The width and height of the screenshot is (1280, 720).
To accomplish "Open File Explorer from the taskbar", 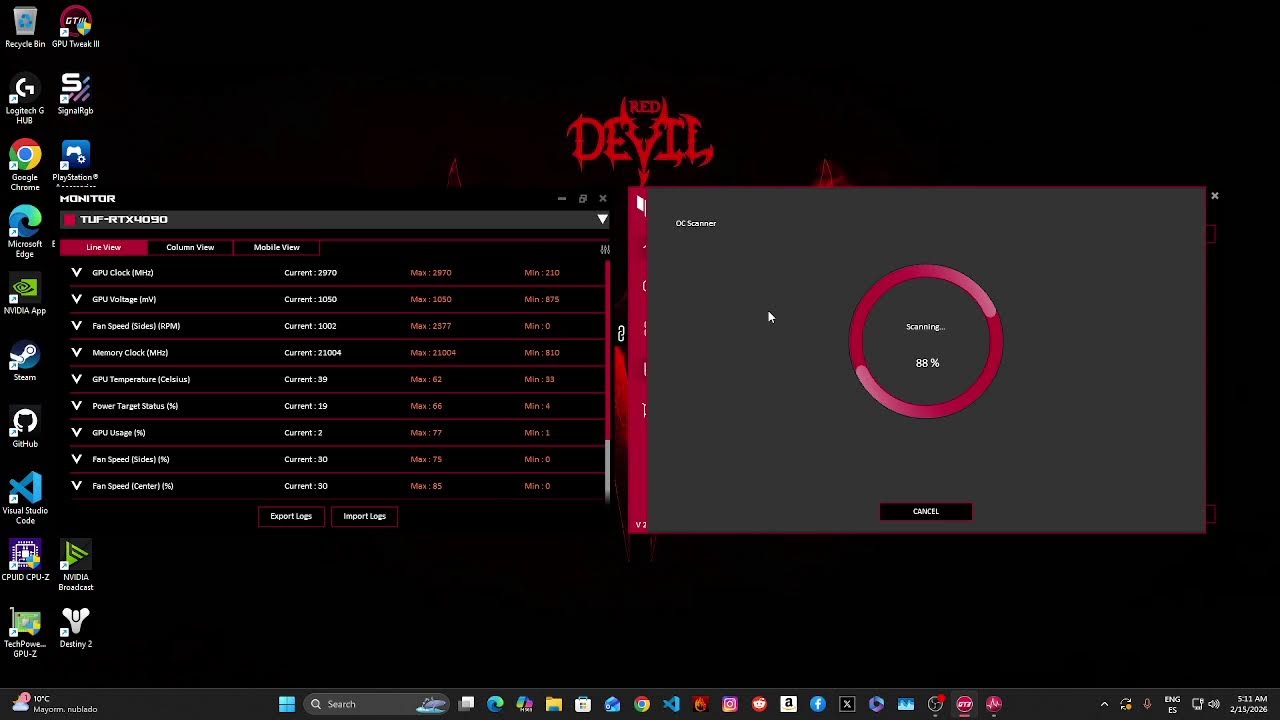I will pos(554,704).
